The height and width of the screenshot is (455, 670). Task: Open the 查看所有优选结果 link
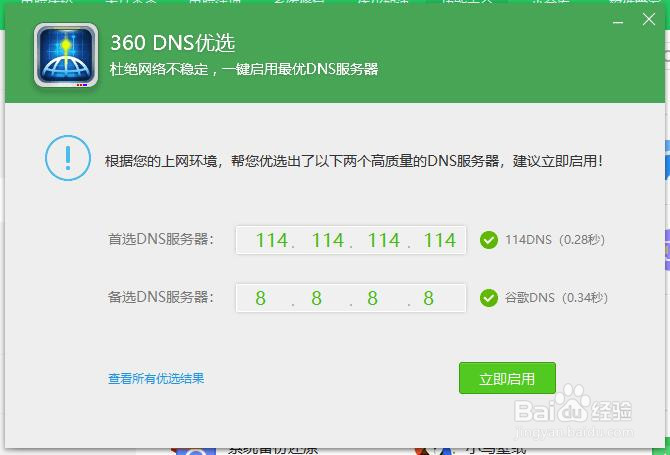(x=156, y=379)
